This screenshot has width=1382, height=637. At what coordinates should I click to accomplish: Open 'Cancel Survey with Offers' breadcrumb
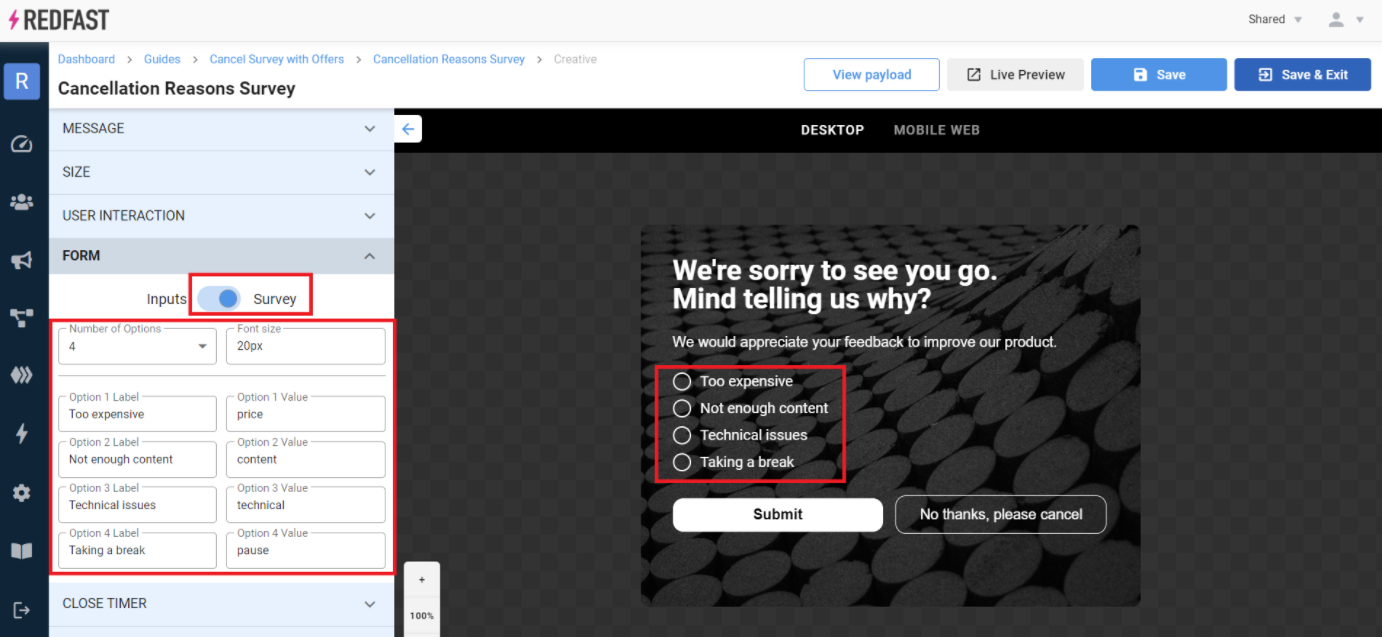point(277,59)
